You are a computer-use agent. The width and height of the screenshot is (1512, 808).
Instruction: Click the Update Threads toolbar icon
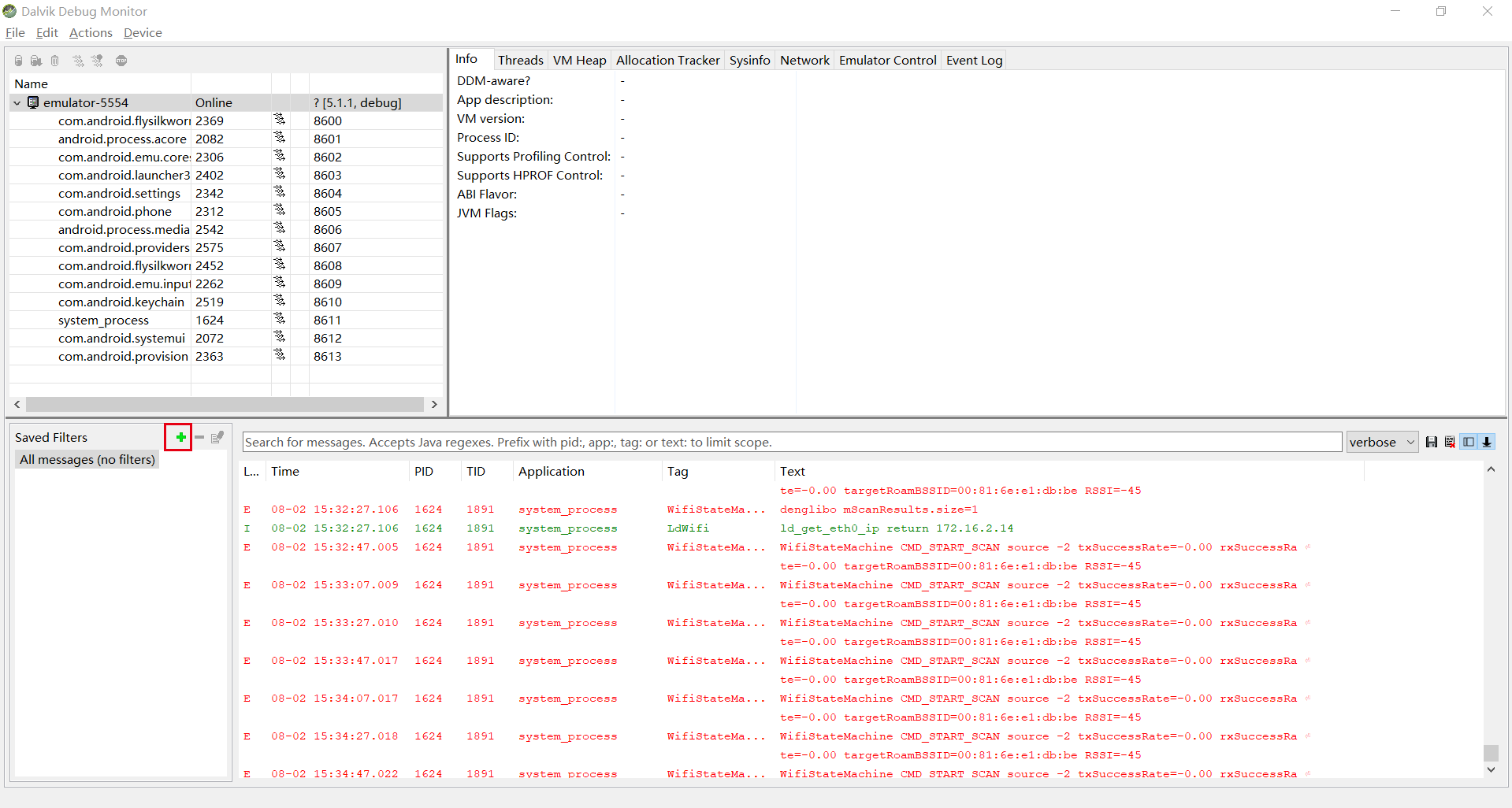point(78,61)
